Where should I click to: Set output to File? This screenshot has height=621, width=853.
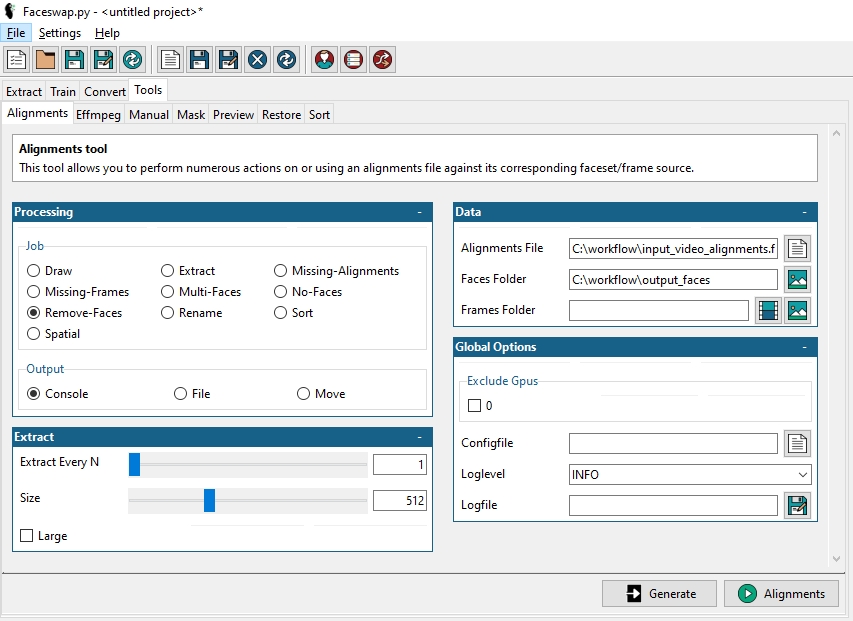[192, 394]
